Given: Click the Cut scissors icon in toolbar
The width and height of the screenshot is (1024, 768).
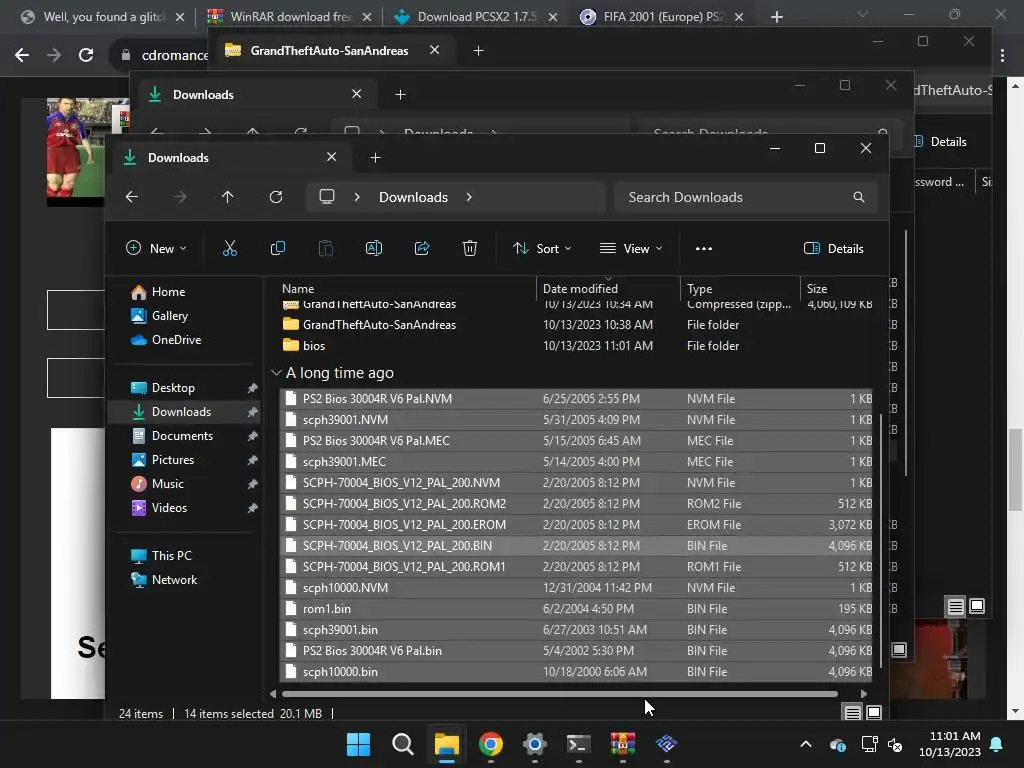Looking at the screenshot, I should (x=229, y=248).
